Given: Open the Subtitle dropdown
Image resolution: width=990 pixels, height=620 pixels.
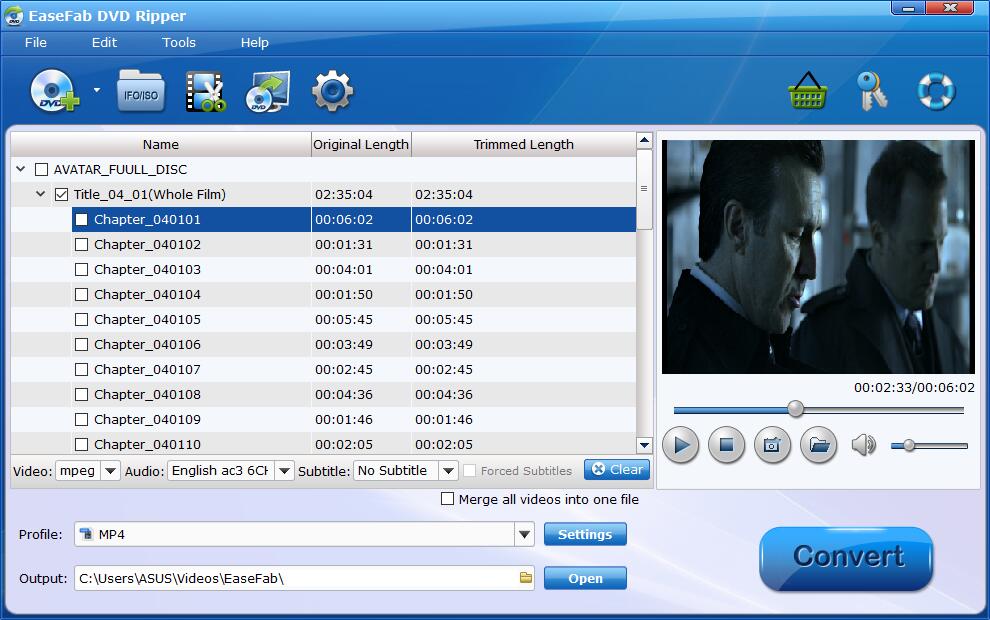Looking at the screenshot, I should 448,471.
